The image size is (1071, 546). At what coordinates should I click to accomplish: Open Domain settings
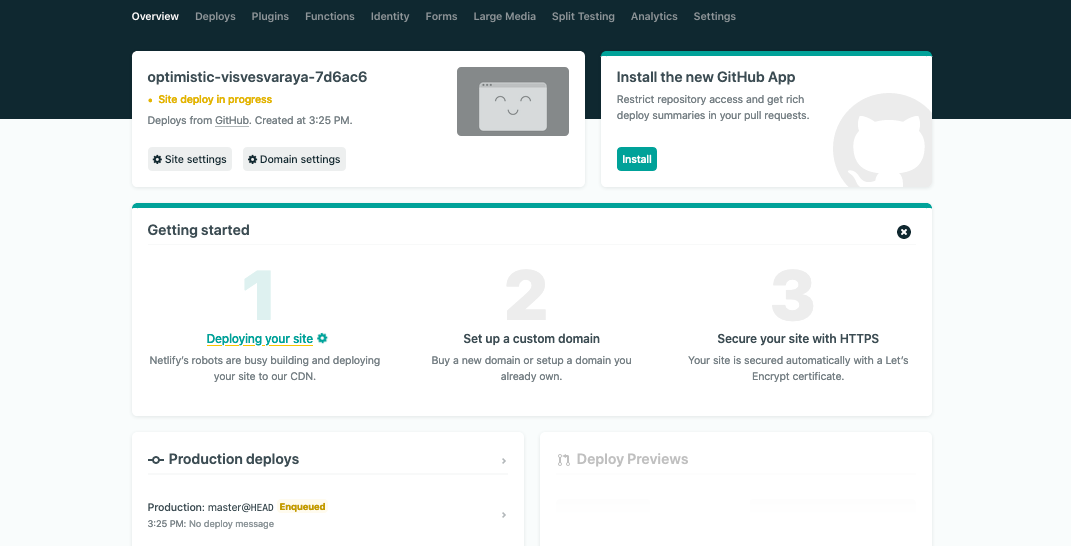click(294, 159)
